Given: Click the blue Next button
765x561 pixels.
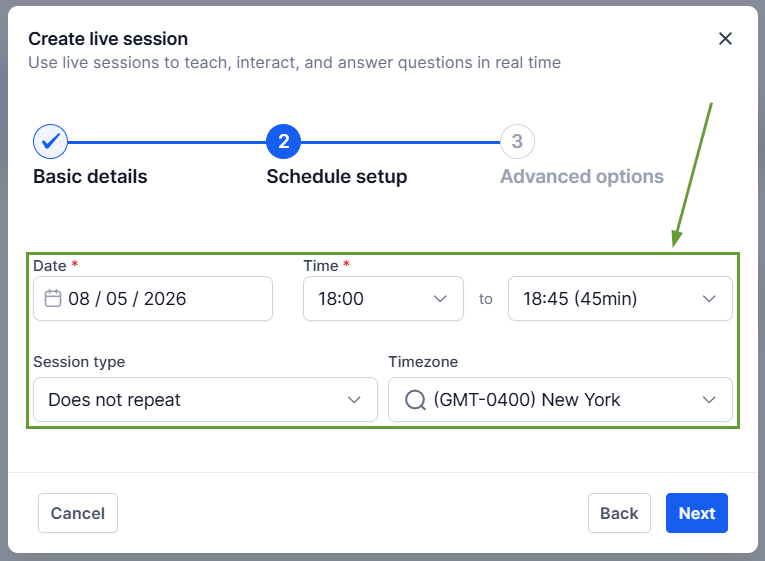Looking at the screenshot, I should pos(696,513).
